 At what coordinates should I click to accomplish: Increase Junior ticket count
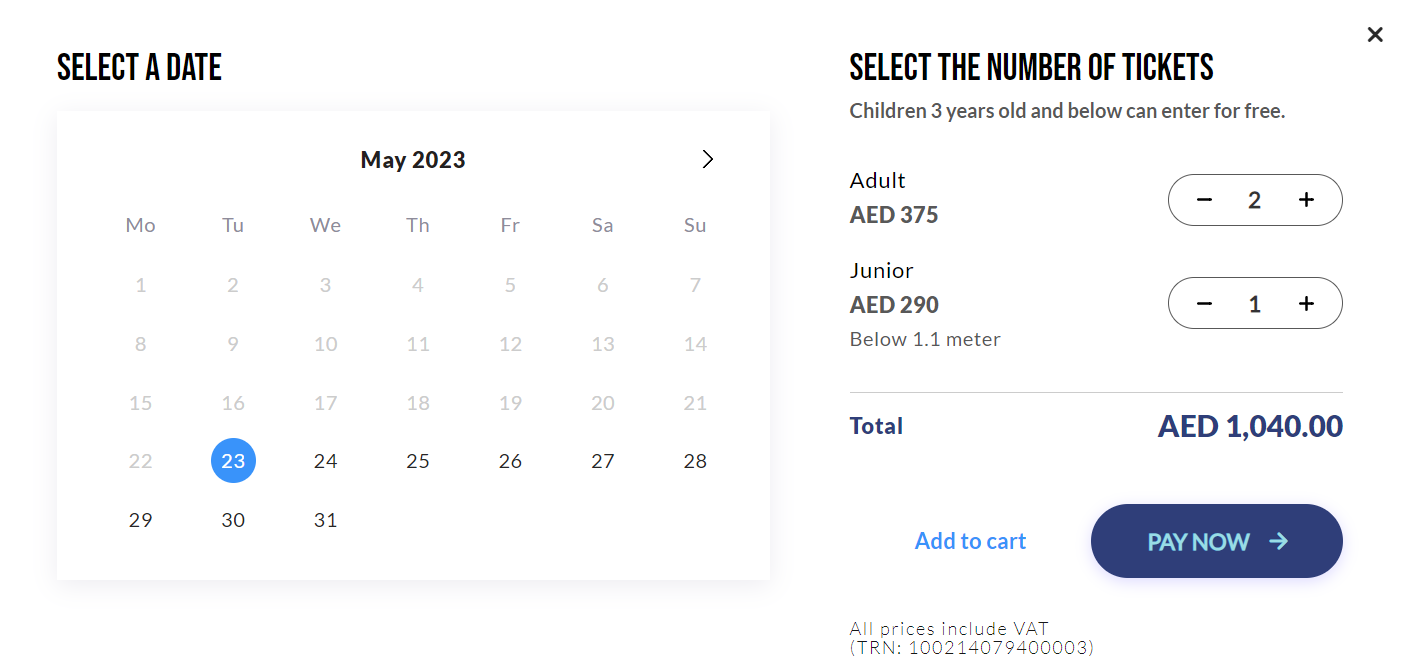pyautogui.click(x=1306, y=304)
